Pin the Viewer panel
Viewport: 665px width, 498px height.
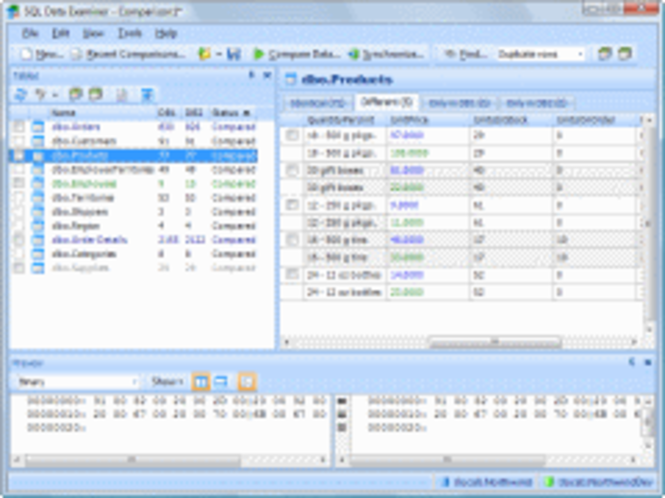(x=632, y=362)
